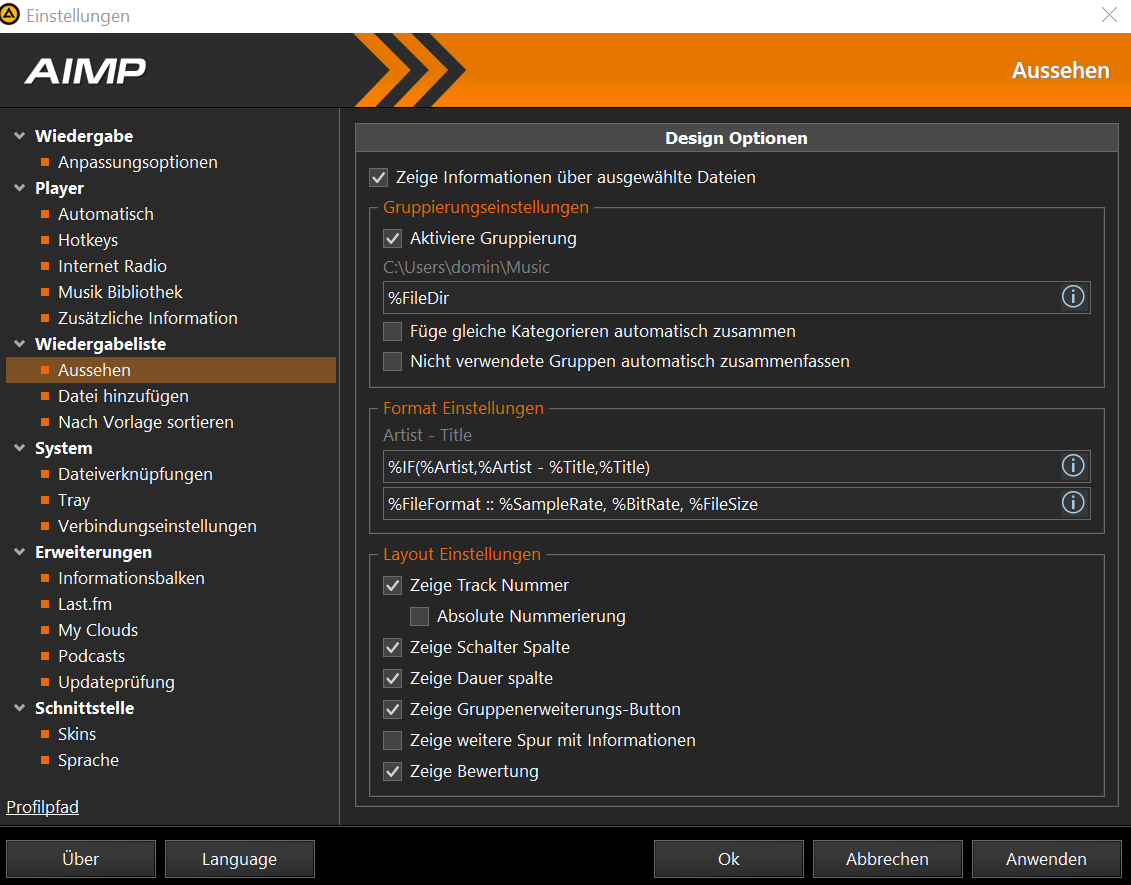Toggle 'Zeige Bewertung' checkbox
Viewport: 1131px width, 885px height.
[392, 771]
